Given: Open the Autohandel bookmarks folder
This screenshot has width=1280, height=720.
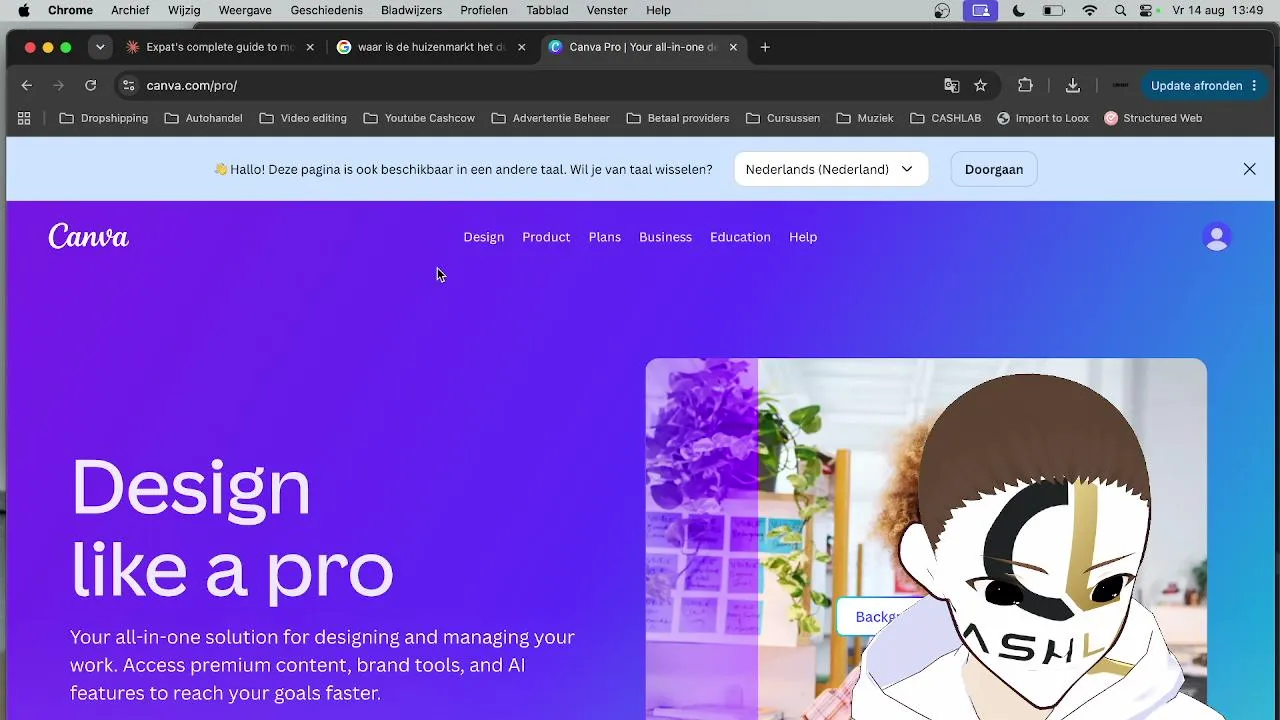Looking at the screenshot, I should pos(203,118).
